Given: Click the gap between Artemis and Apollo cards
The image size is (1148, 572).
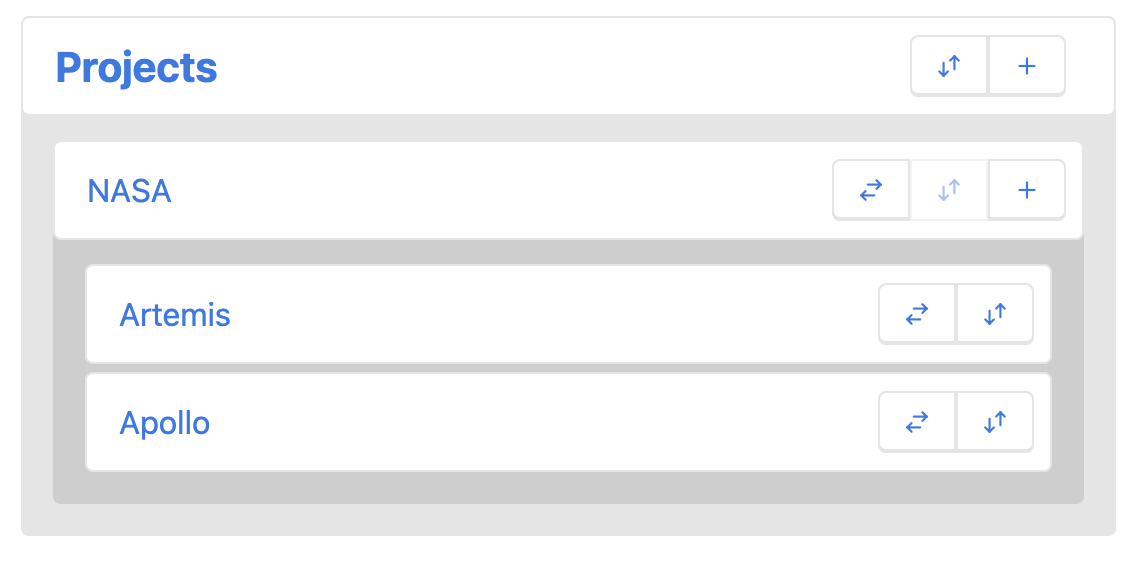Looking at the screenshot, I should tap(568, 368).
